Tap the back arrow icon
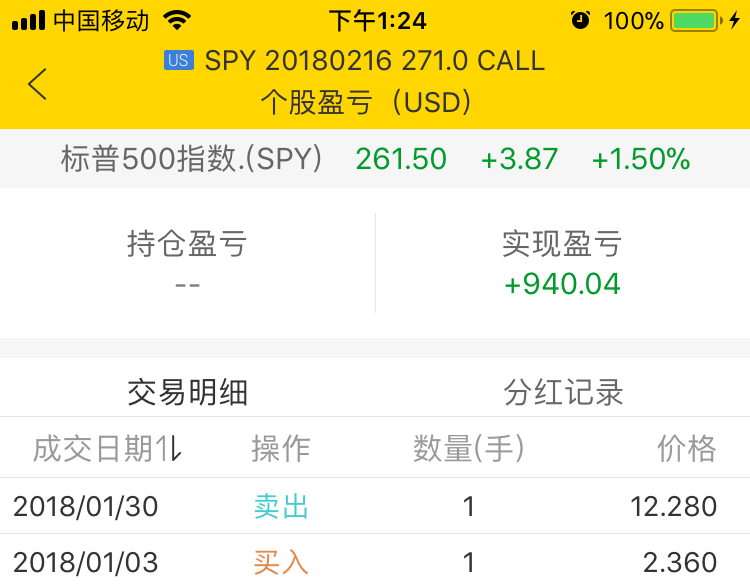 (x=37, y=84)
